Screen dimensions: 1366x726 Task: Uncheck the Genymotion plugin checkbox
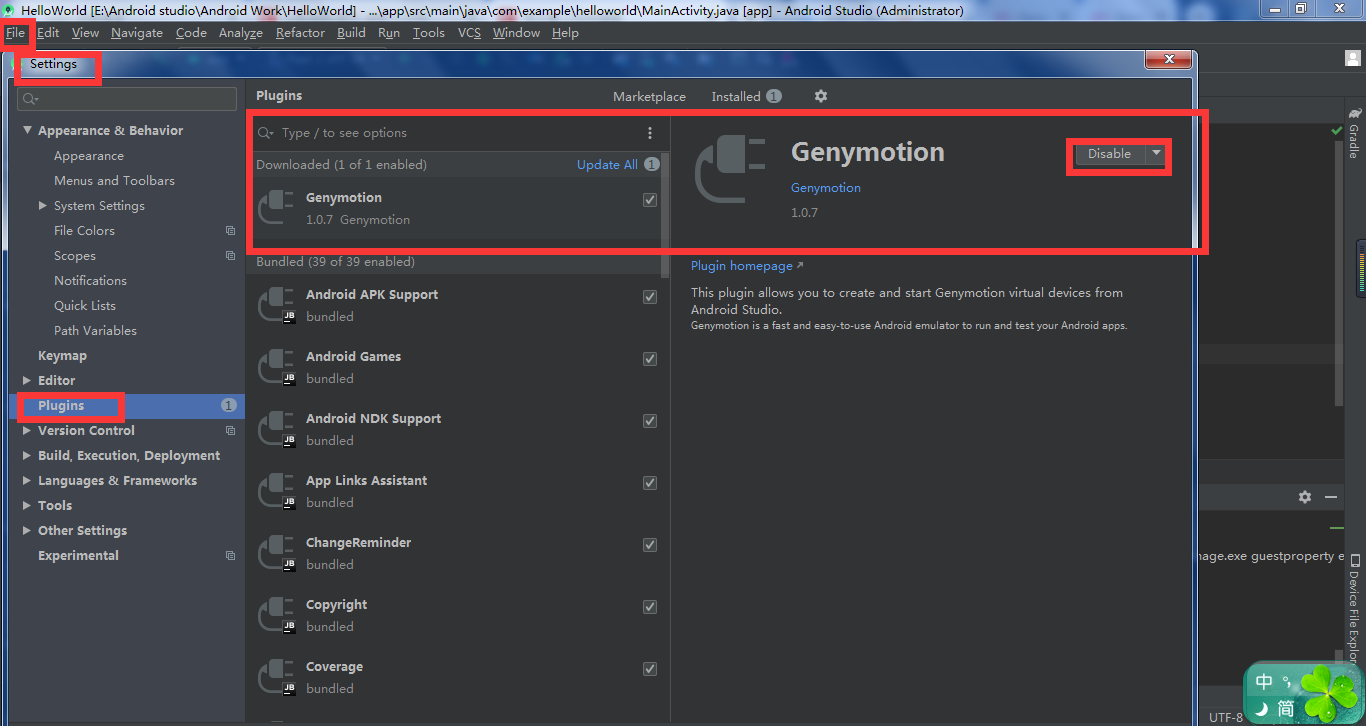point(650,200)
